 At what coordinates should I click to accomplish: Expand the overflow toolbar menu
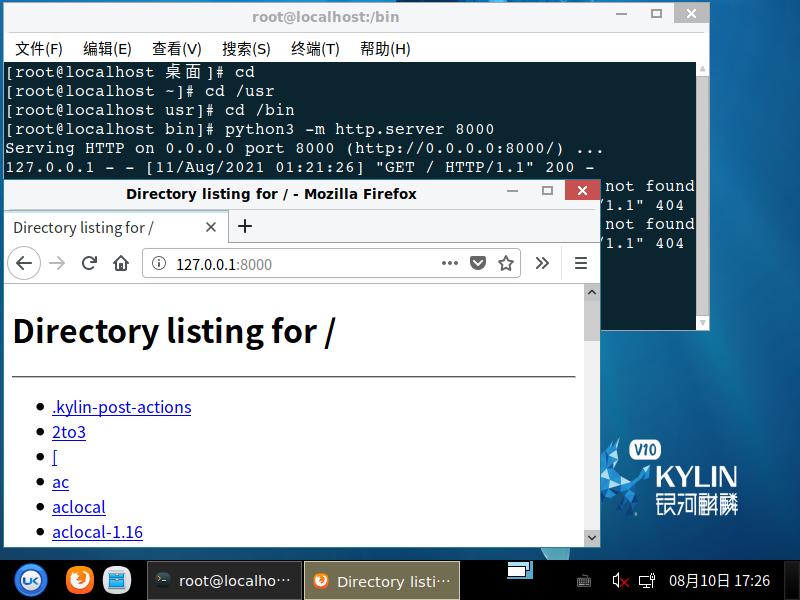[542, 263]
